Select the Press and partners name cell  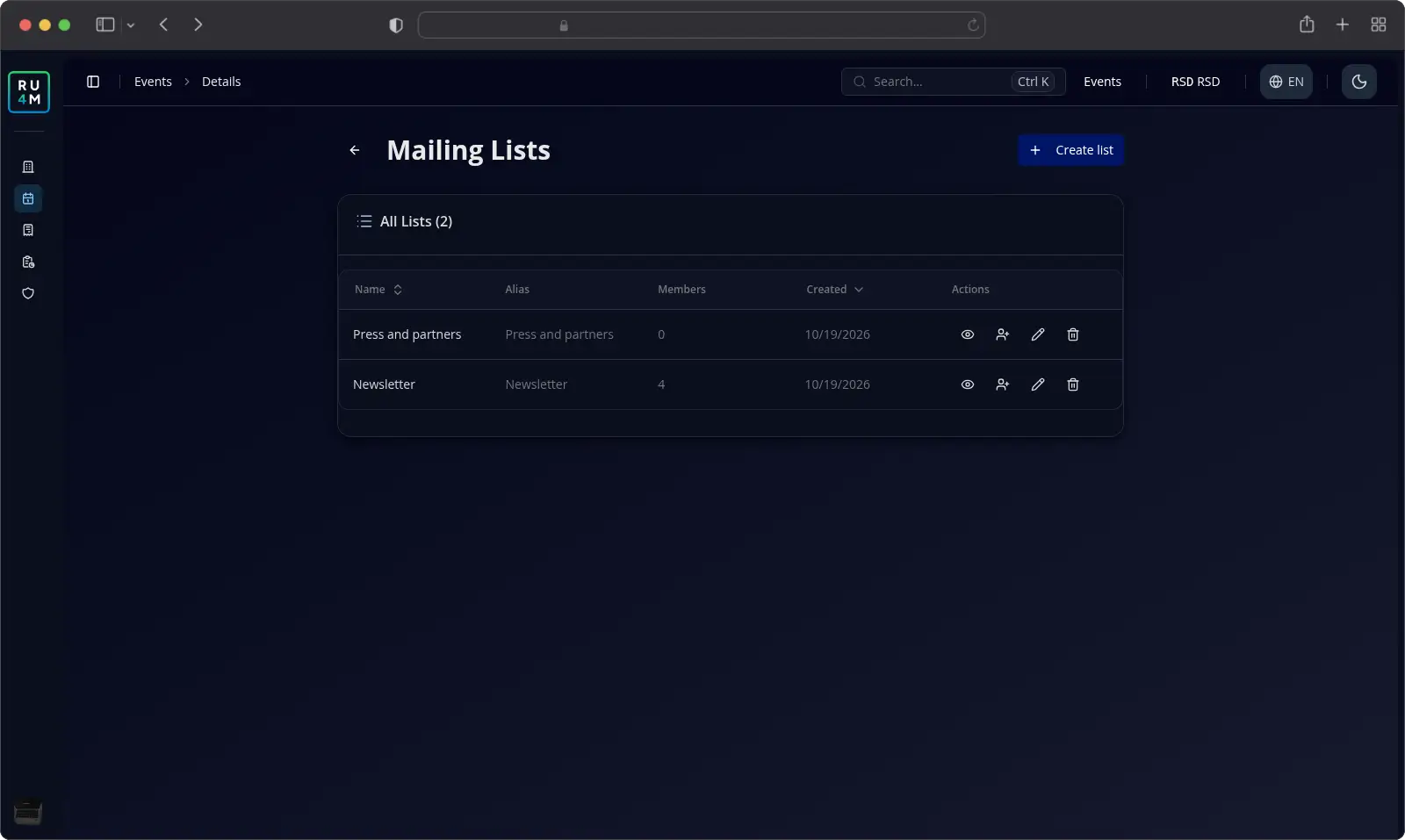click(x=407, y=334)
